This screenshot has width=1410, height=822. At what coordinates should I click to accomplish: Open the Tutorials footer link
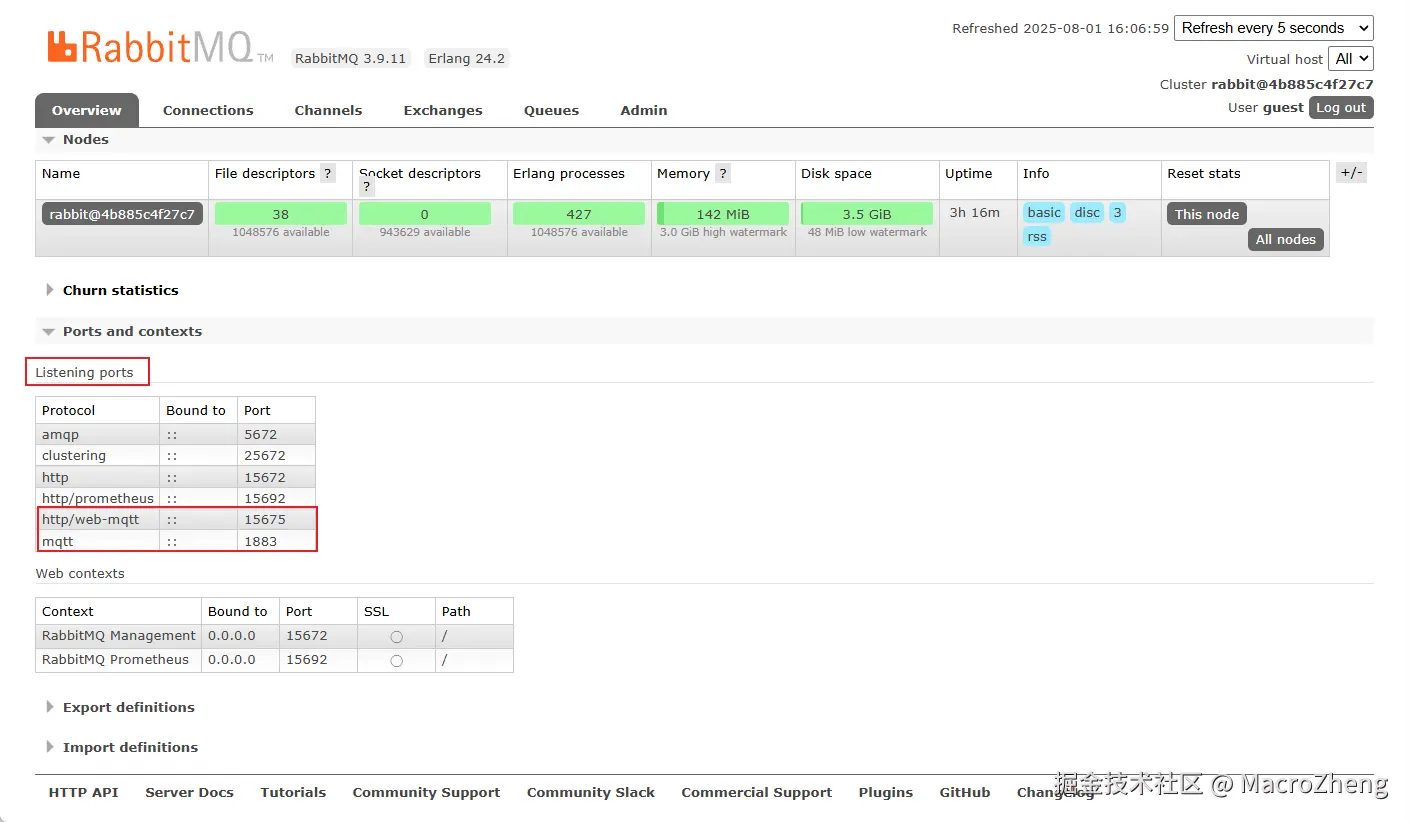(x=293, y=792)
